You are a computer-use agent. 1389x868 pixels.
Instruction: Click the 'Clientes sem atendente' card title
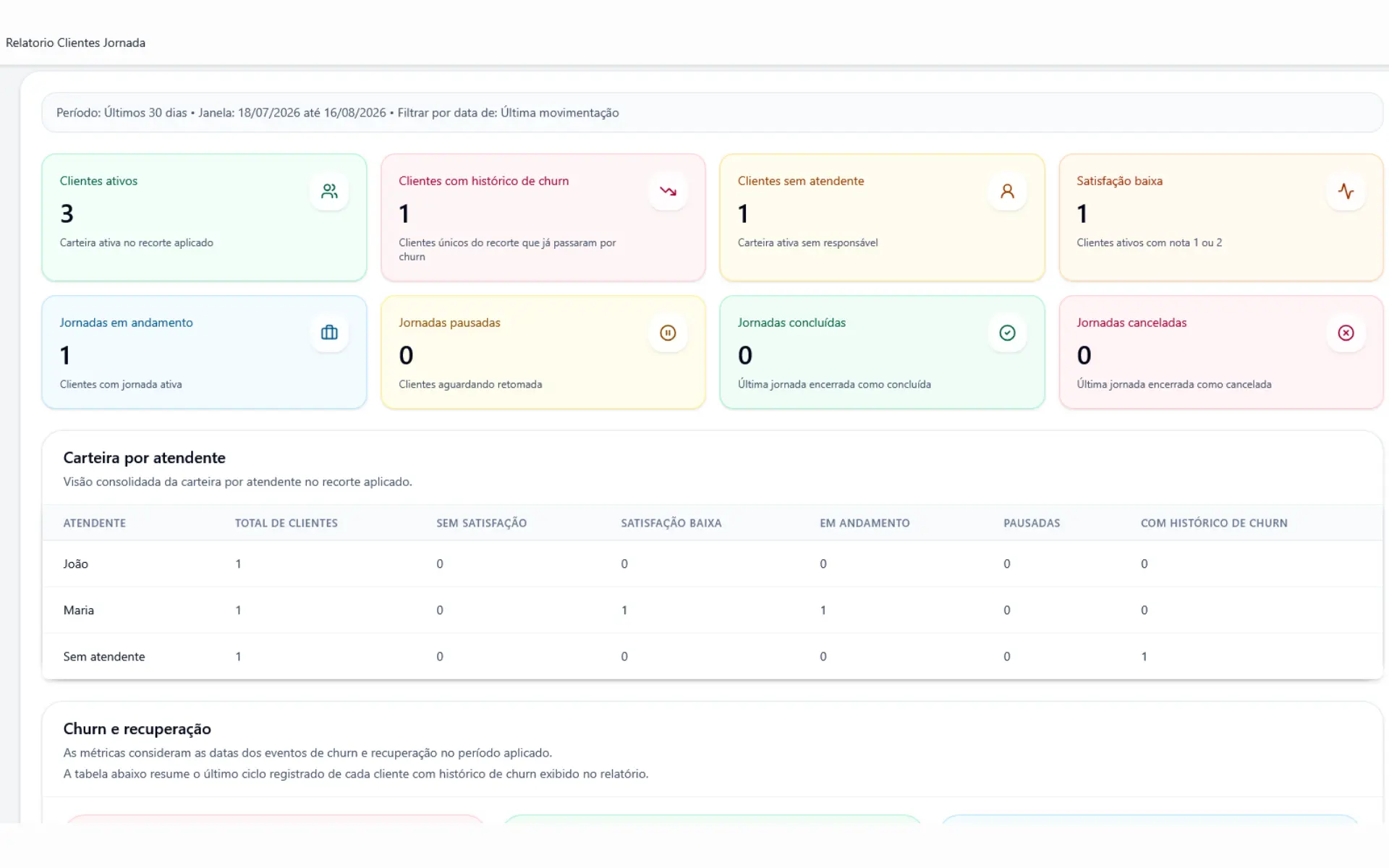click(x=801, y=181)
